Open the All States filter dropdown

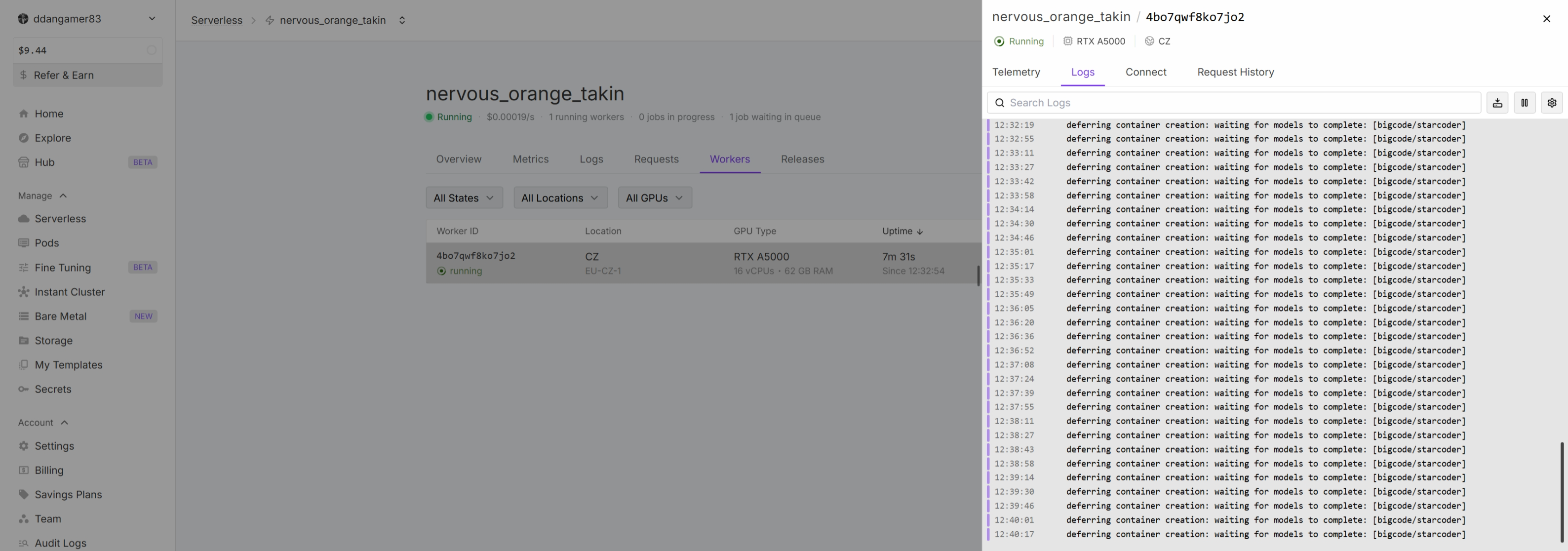[x=464, y=198]
